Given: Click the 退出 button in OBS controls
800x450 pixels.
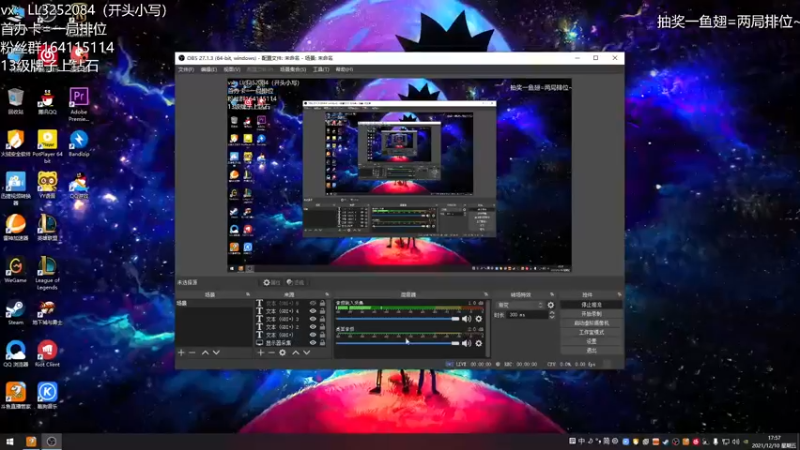Looking at the screenshot, I should tap(591, 351).
